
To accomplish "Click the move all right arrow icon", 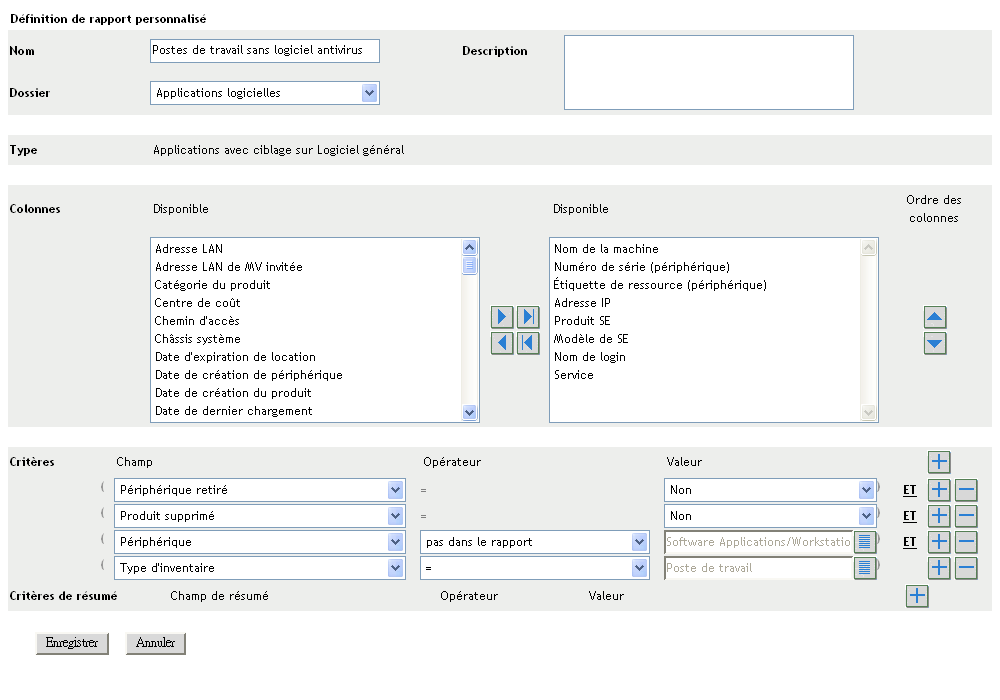I will point(528,318).
